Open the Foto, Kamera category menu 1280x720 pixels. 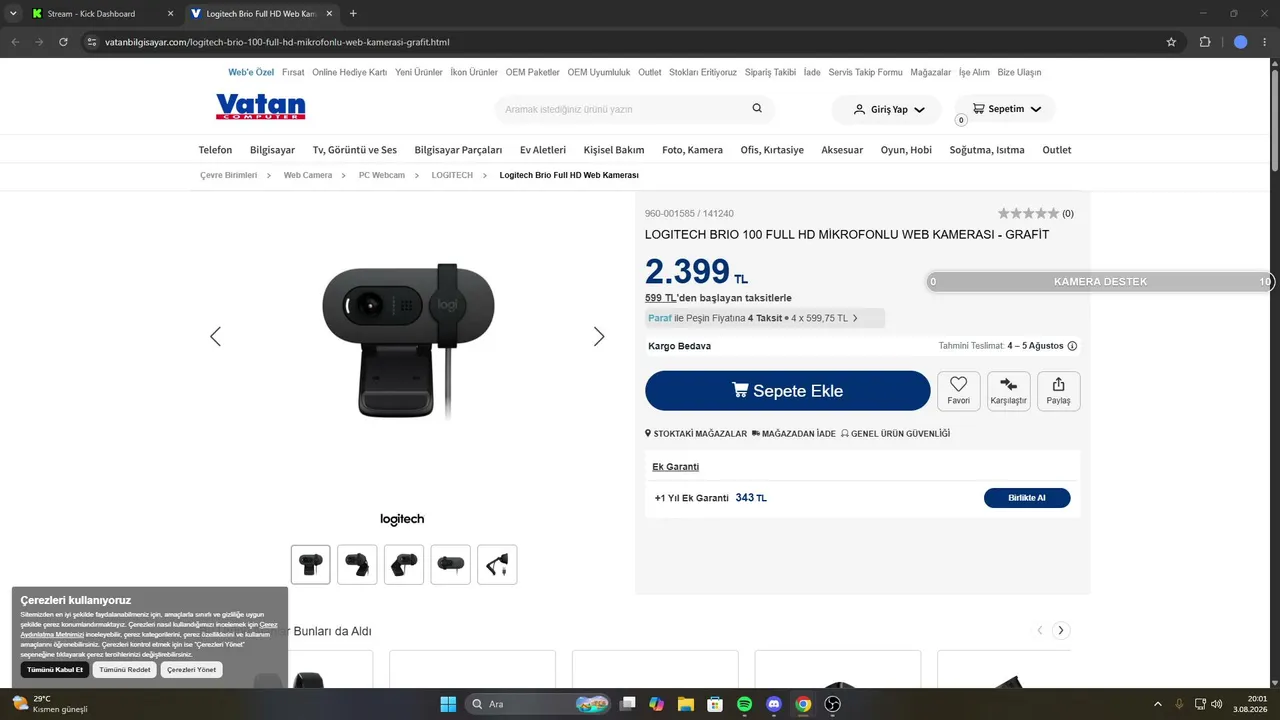click(x=692, y=150)
